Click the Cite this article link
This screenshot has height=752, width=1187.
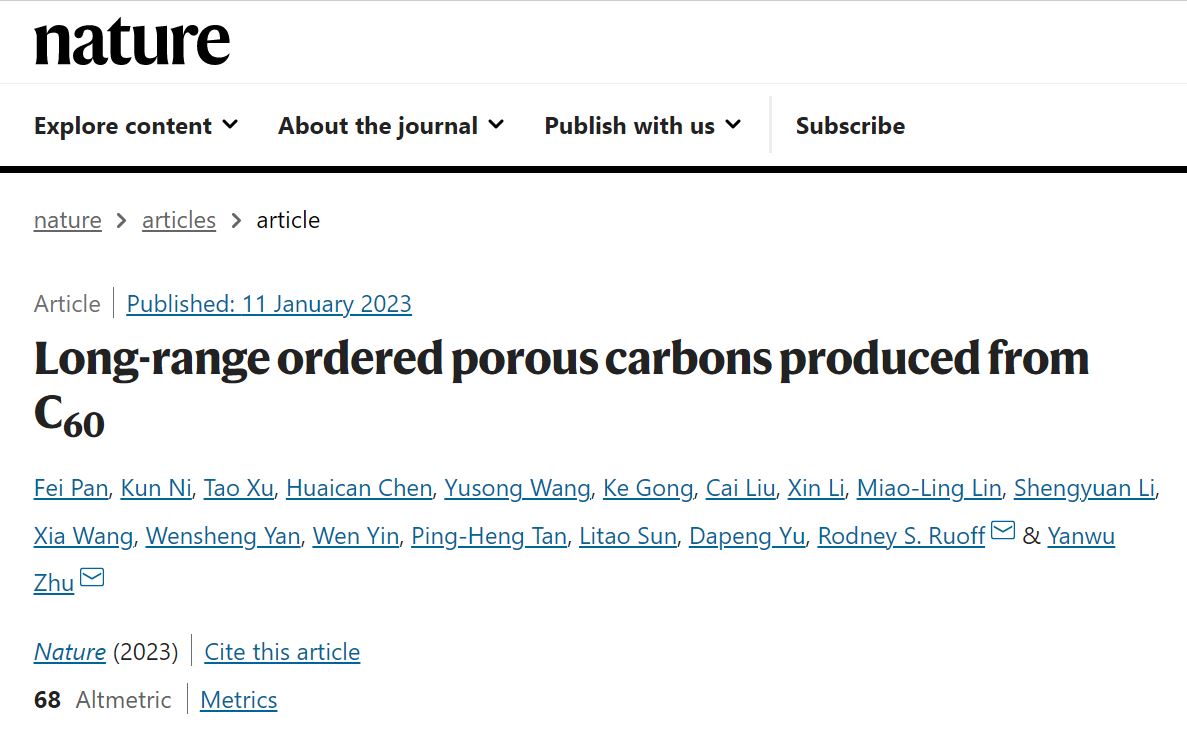(x=282, y=652)
